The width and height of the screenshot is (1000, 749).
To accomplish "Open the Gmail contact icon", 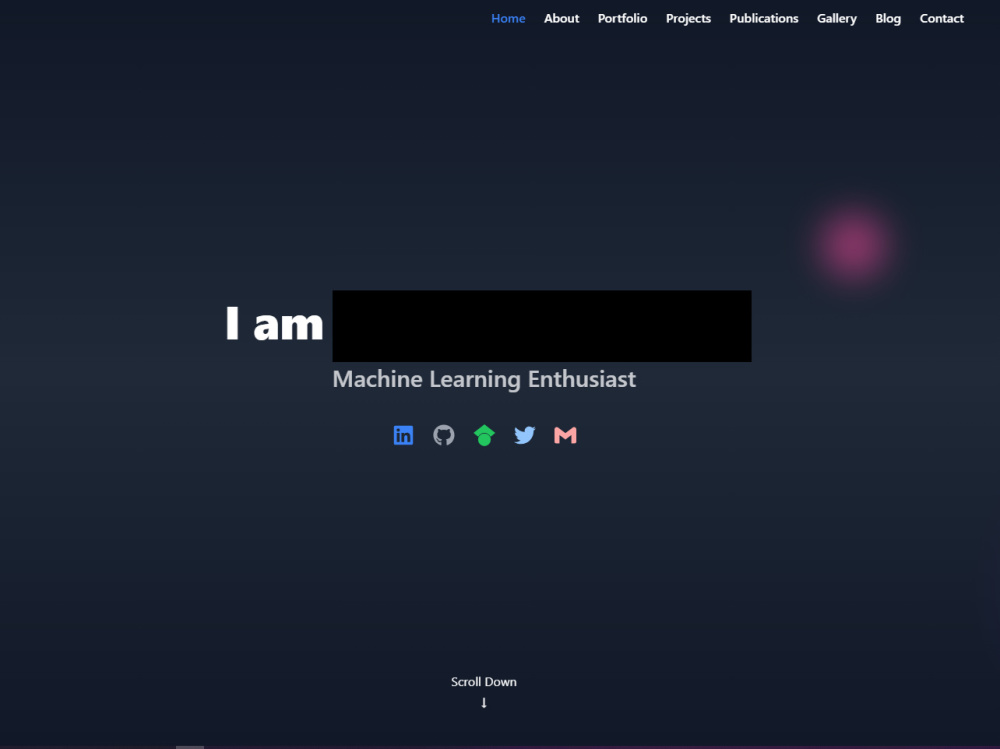I will (565, 435).
